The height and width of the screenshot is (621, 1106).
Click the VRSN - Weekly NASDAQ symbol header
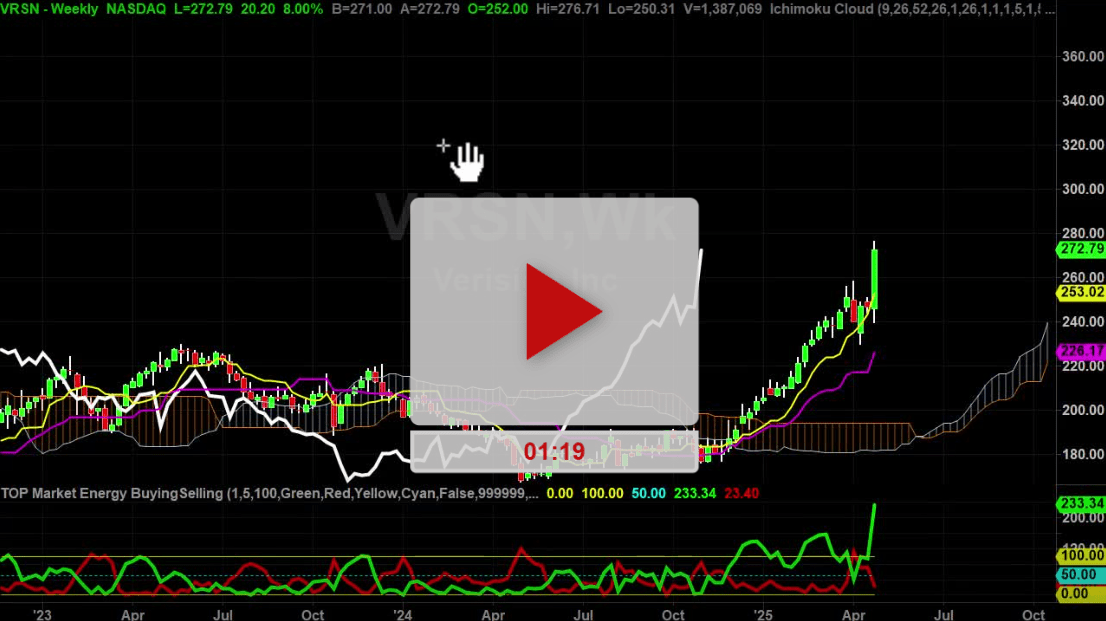coord(83,9)
